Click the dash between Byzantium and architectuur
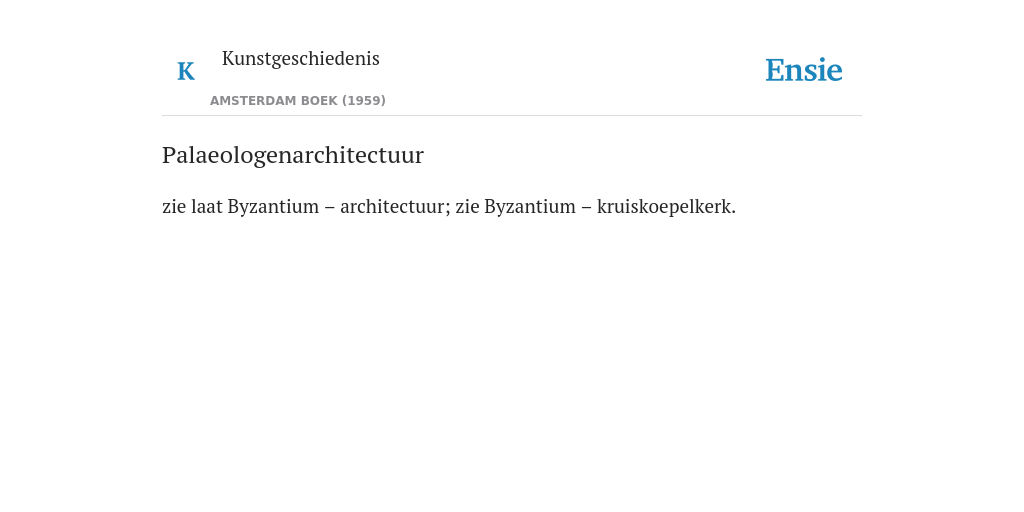 (x=330, y=207)
